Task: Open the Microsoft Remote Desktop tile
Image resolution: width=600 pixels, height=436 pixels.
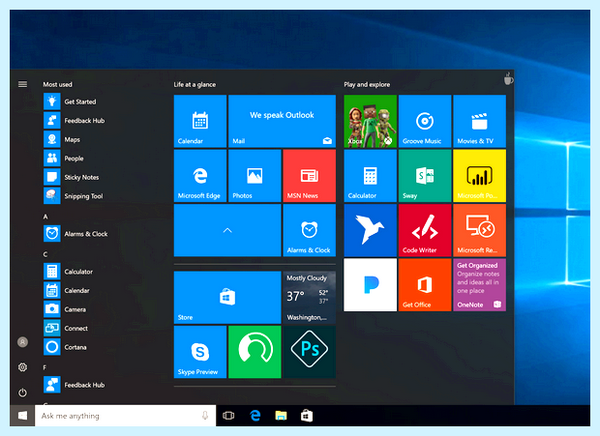Action: 479,230
